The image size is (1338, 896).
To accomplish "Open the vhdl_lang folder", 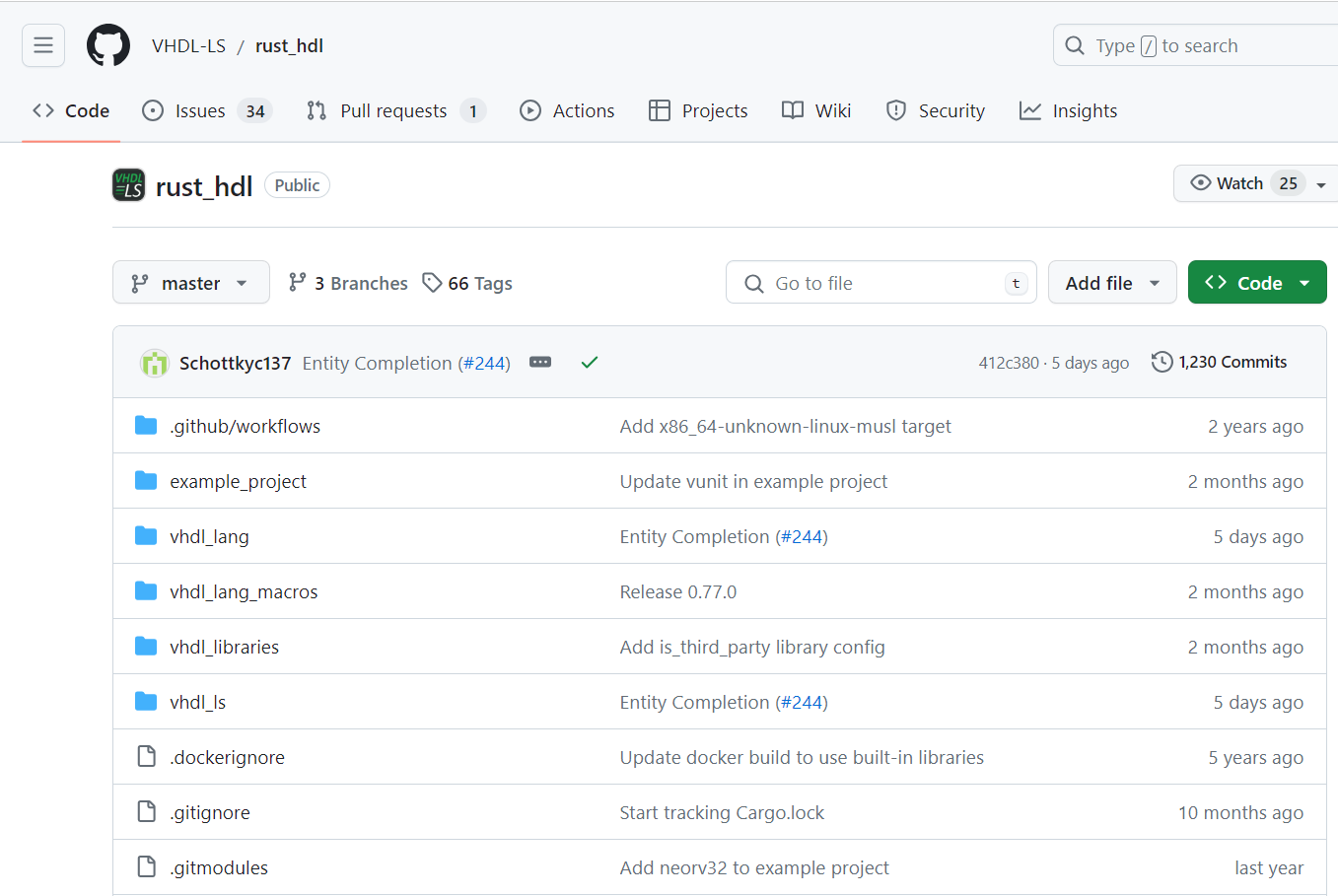I will (x=209, y=536).
